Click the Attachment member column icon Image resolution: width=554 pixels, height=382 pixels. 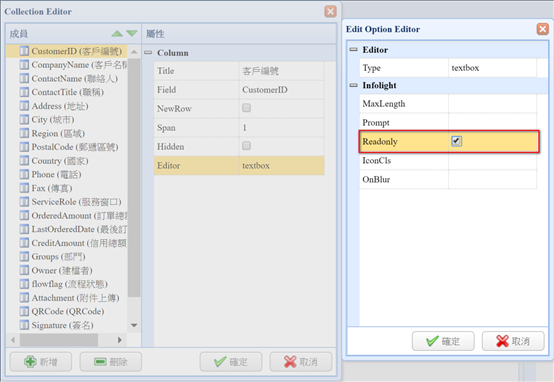[x=24, y=298]
